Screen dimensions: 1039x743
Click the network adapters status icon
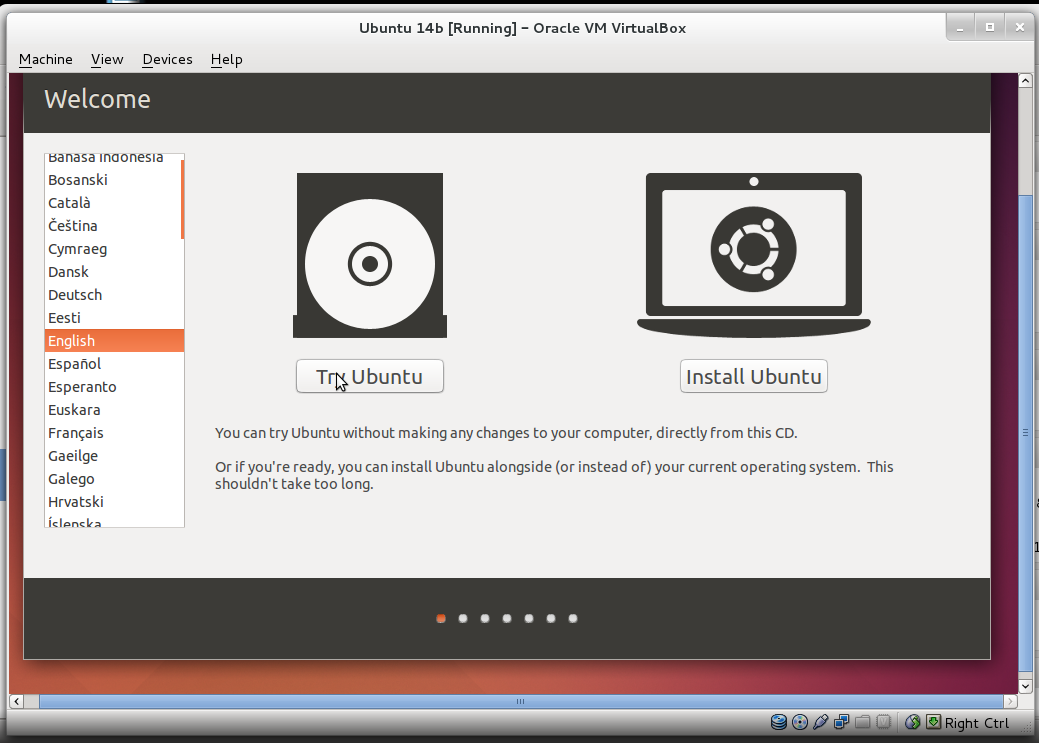click(x=842, y=722)
